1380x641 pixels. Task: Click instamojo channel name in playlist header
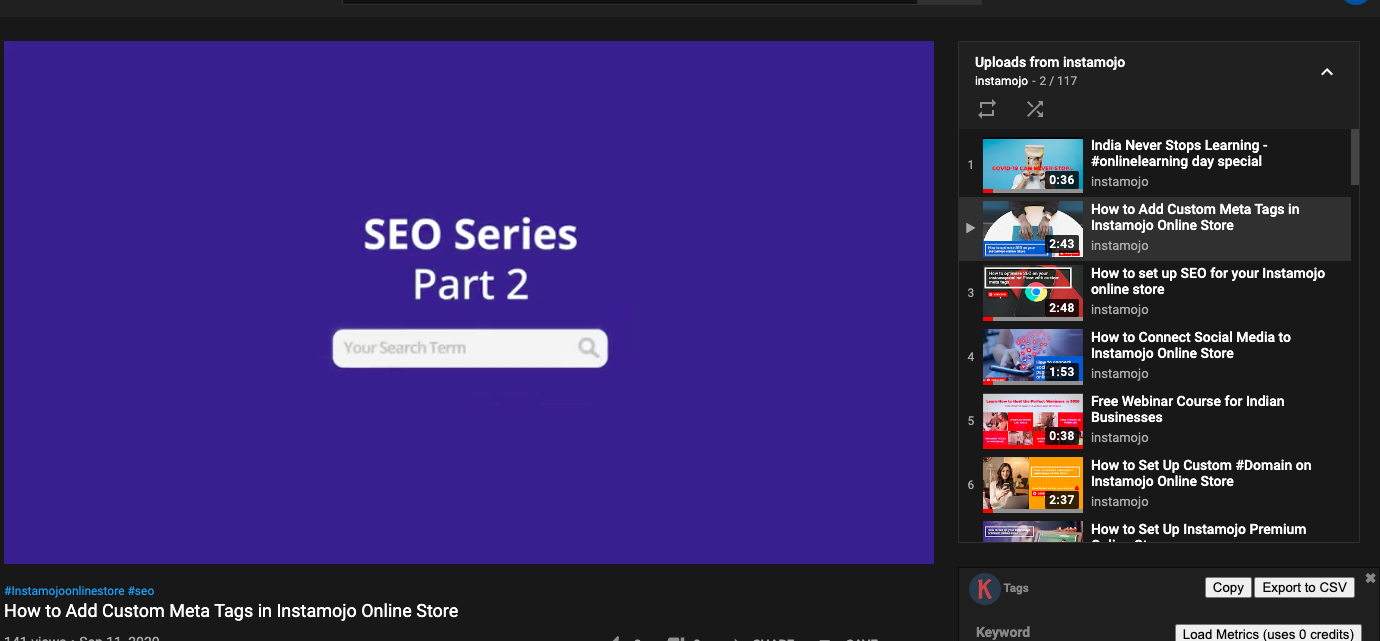1001,81
